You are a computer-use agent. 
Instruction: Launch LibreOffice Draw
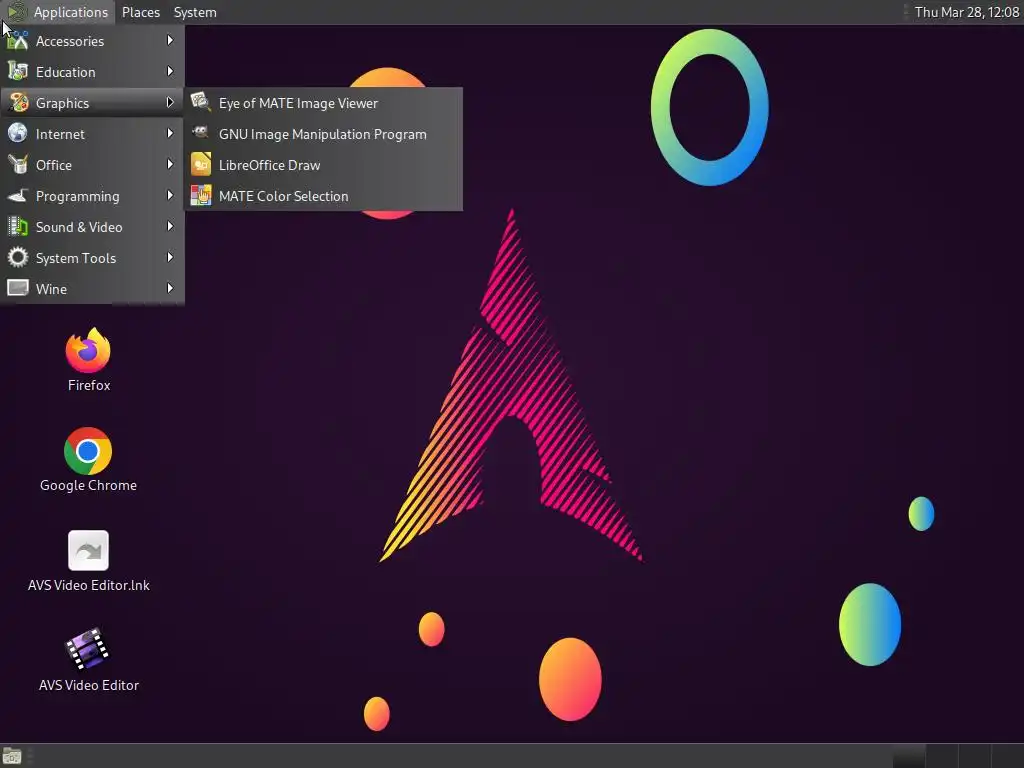(324, 165)
